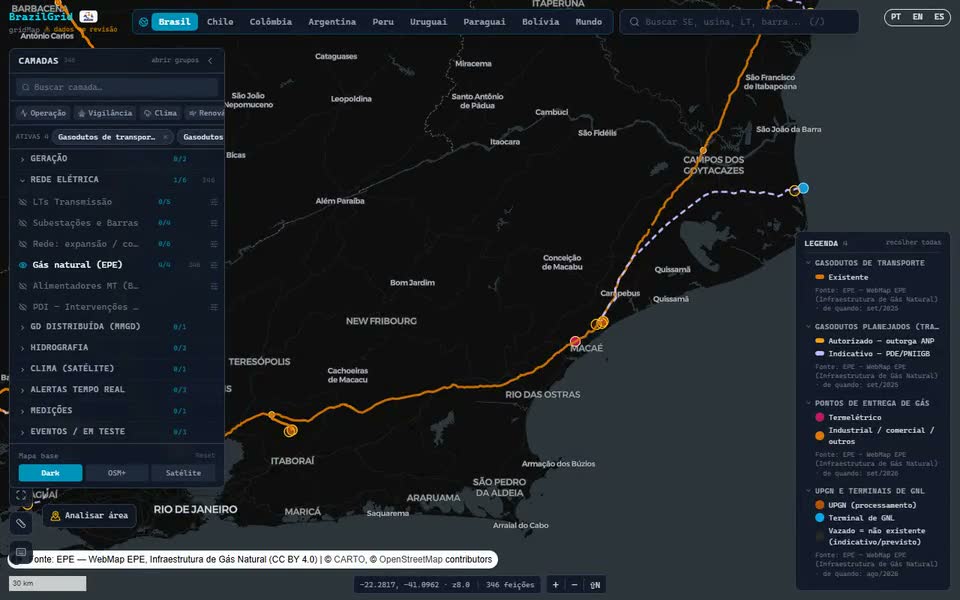
Task: Collapse Pontos de Entrega de Gás legend section
Action: point(808,403)
